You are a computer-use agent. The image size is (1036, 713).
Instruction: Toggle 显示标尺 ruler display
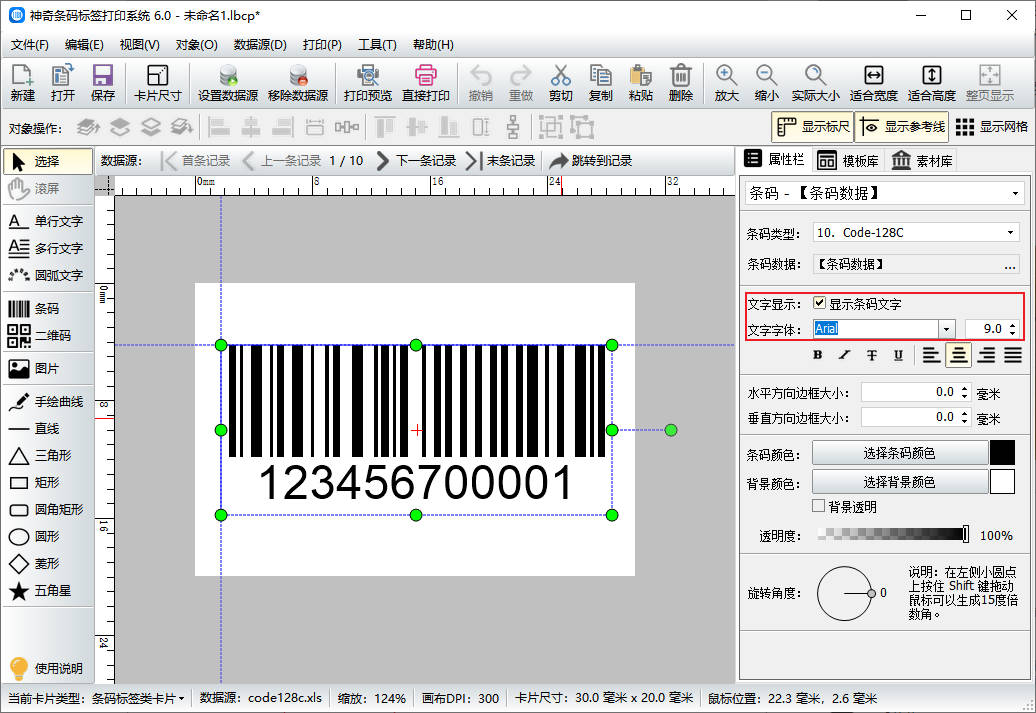click(813, 127)
